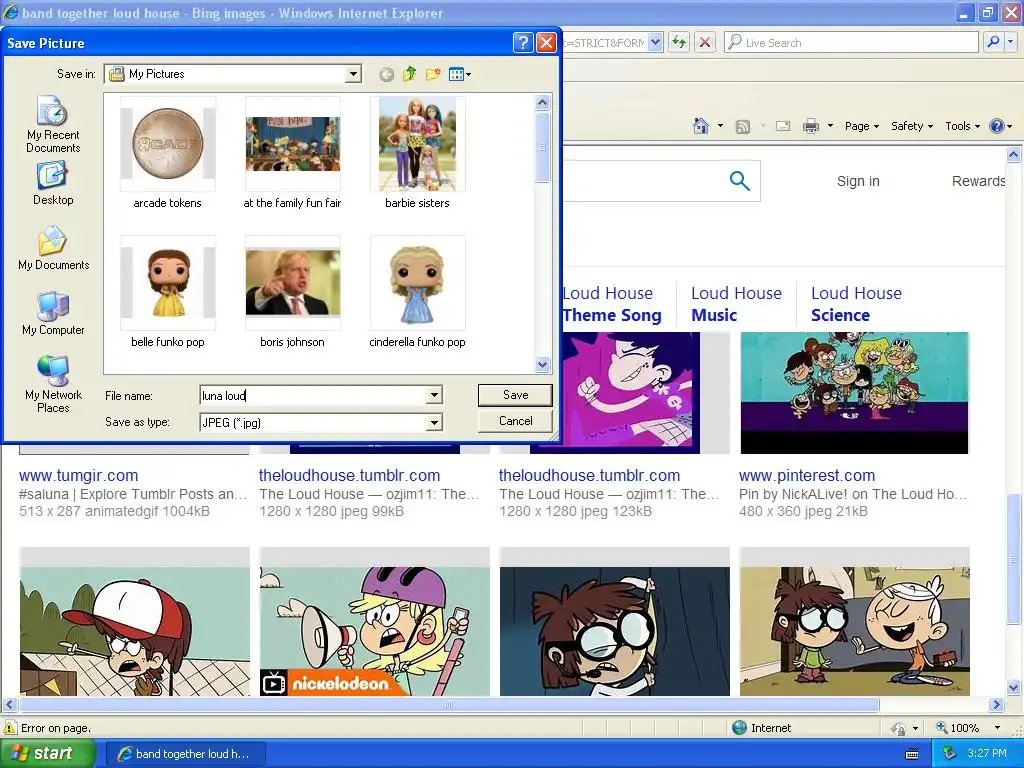Expand the Save as type dropdown

tap(434, 423)
